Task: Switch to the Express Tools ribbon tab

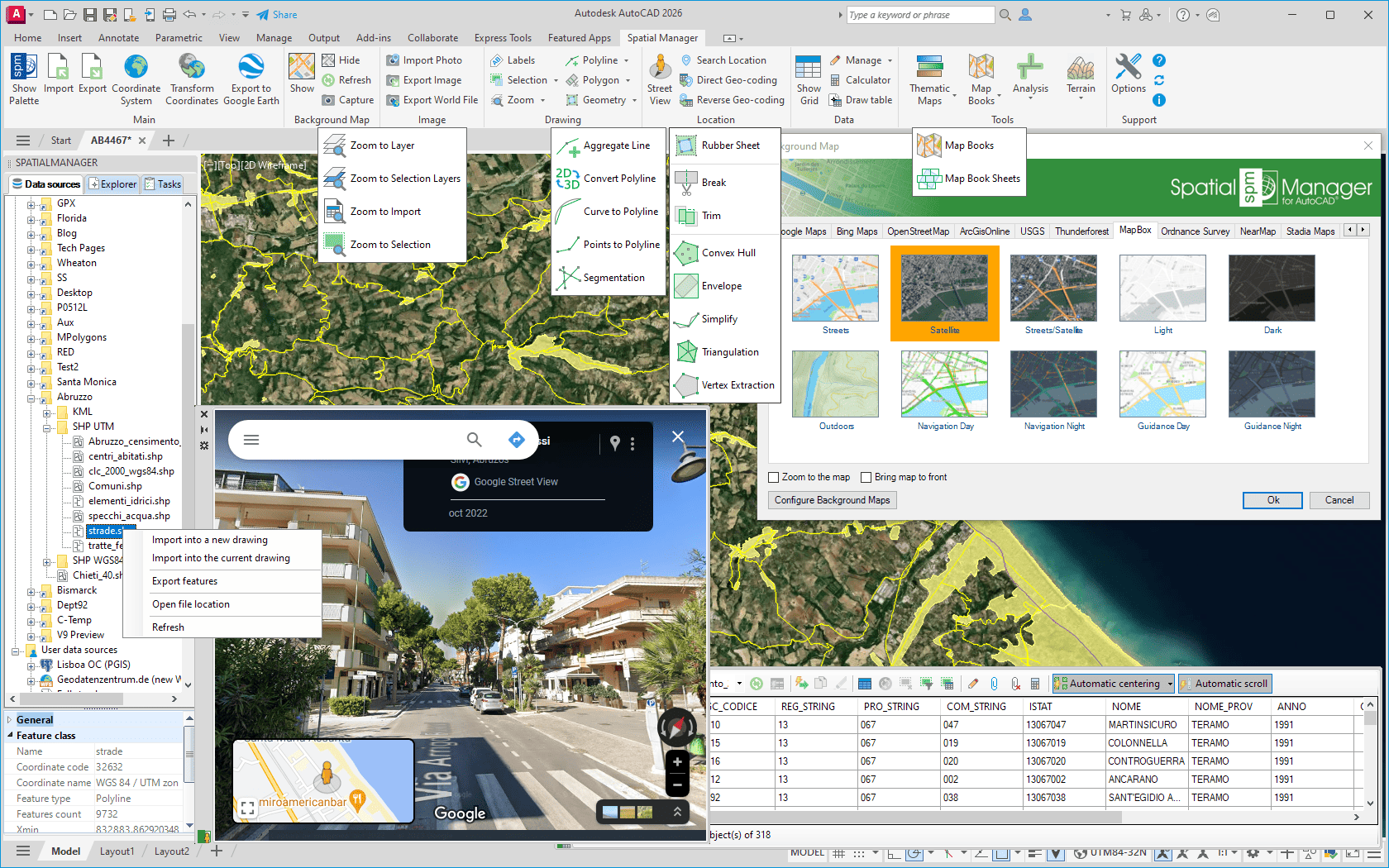Action: [x=503, y=38]
